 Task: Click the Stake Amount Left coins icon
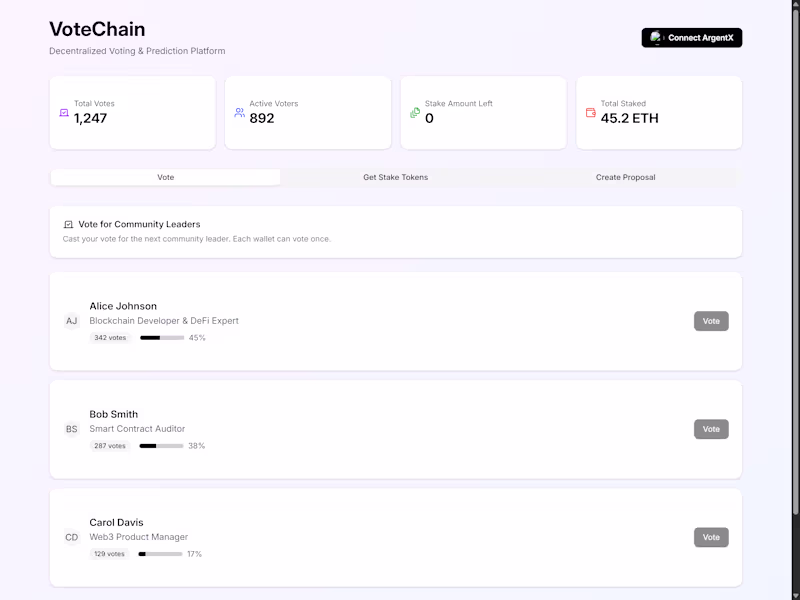tap(415, 113)
